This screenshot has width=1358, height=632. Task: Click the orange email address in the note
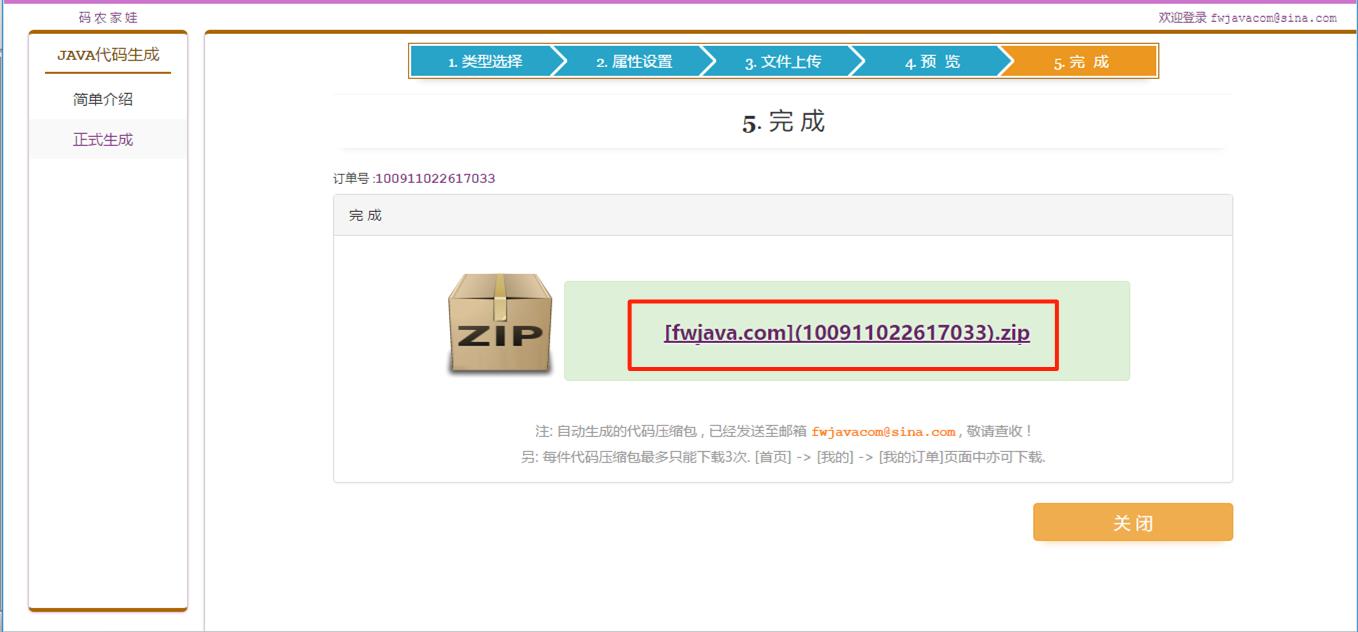pos(883,432)
